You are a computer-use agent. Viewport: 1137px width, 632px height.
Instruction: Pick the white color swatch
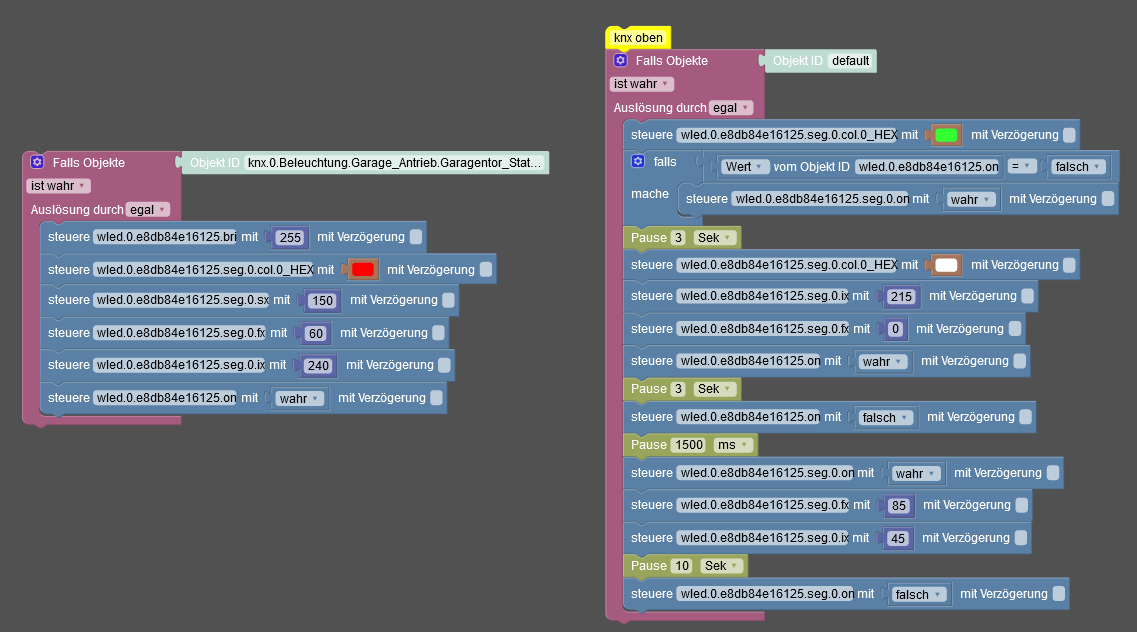coord(946,265)
